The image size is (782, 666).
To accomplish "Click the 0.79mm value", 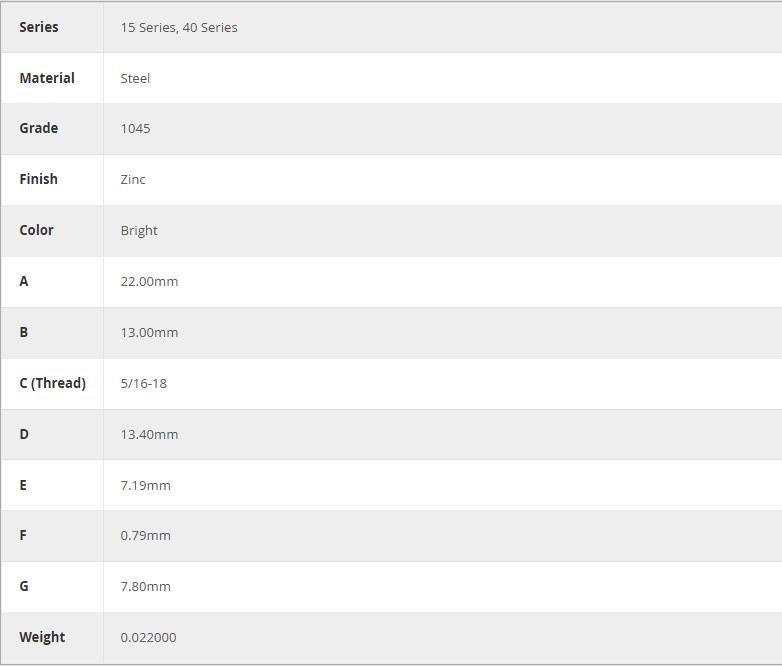I will click(x=145, y=536).
